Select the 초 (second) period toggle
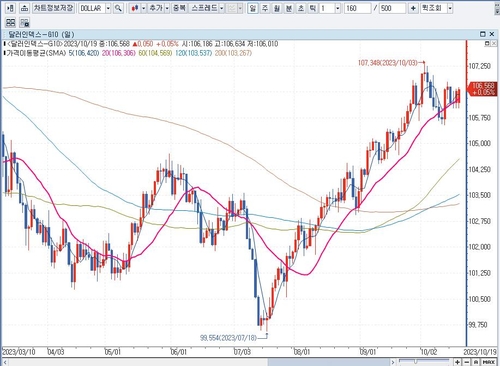 [301, 8]
